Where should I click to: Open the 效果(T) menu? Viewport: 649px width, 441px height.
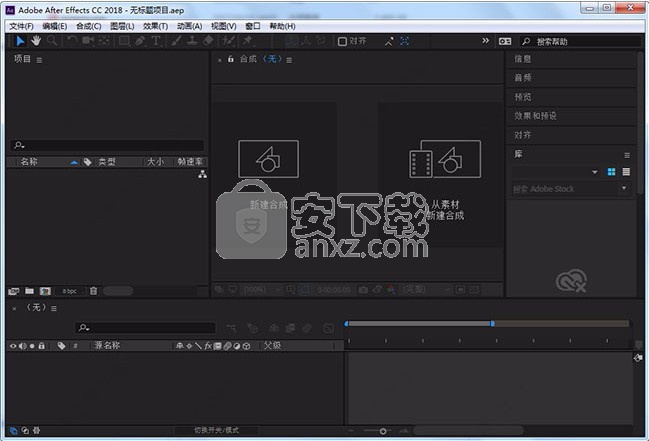click(x=156, y=27)
